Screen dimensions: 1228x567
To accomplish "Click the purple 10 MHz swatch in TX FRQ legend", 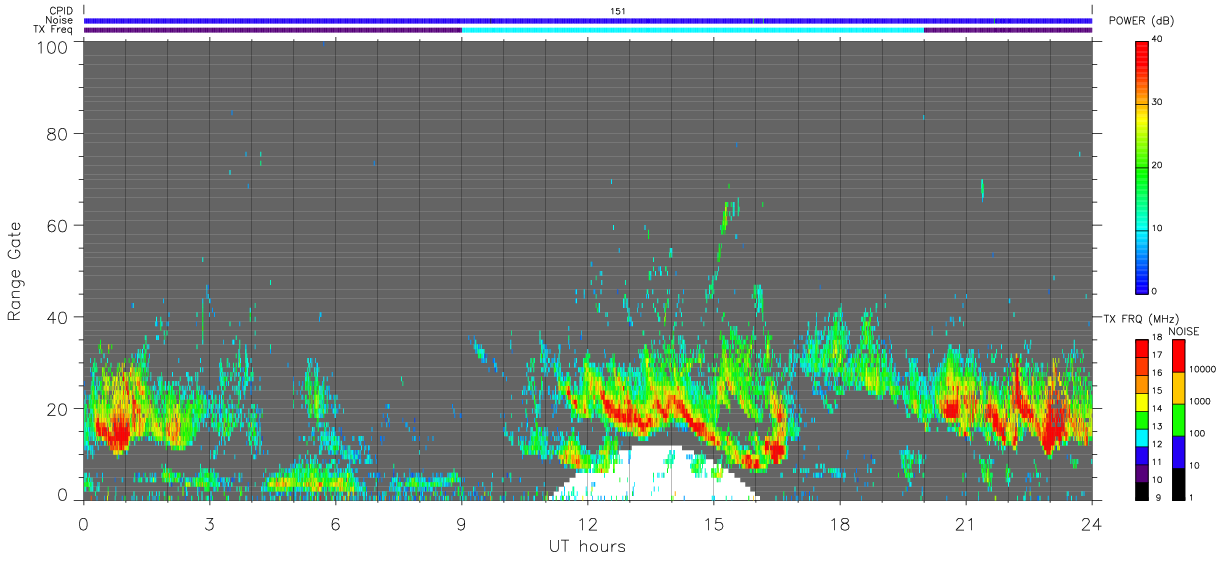I will coord(1142,473).
